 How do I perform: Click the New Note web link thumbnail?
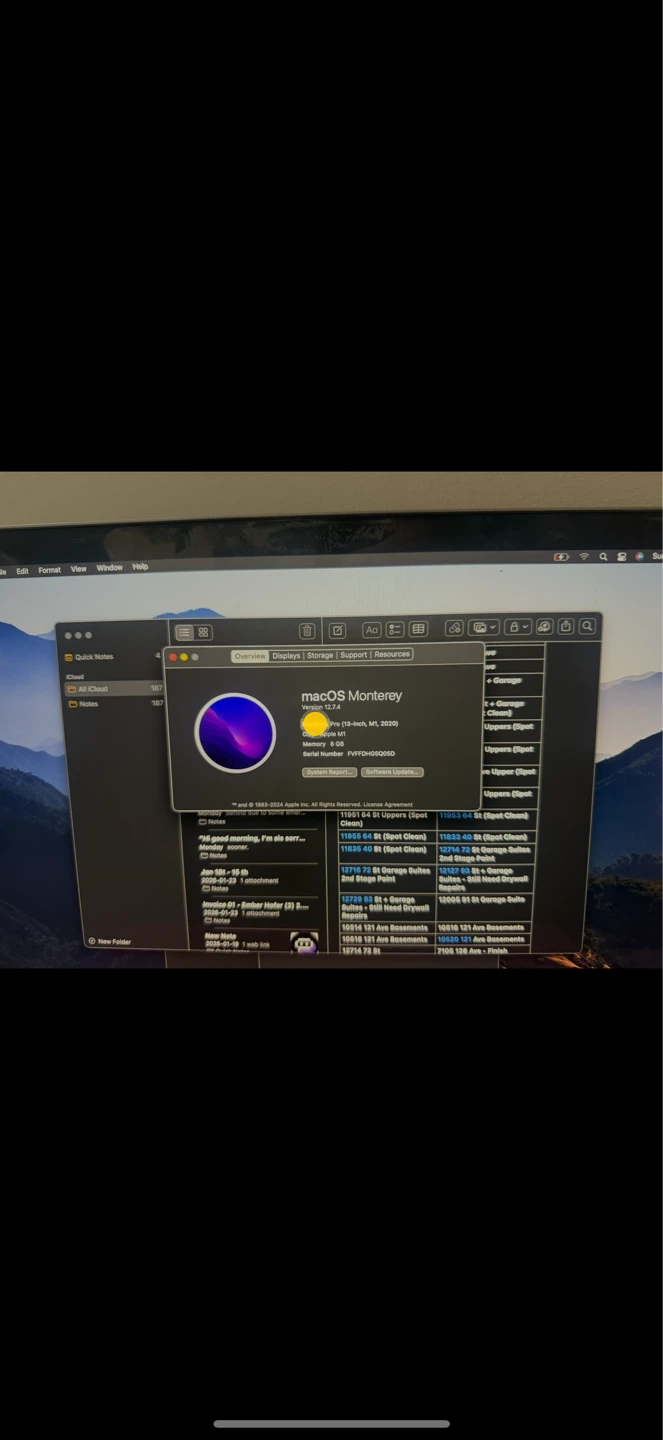point(304,942)
